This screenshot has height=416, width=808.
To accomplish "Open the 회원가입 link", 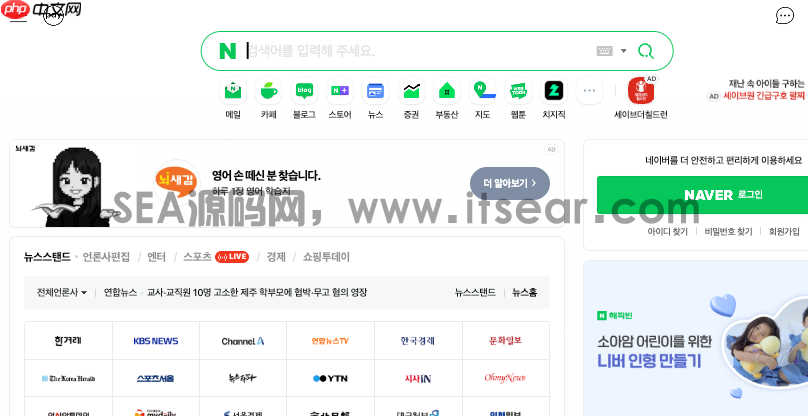I will pos(784,232).
